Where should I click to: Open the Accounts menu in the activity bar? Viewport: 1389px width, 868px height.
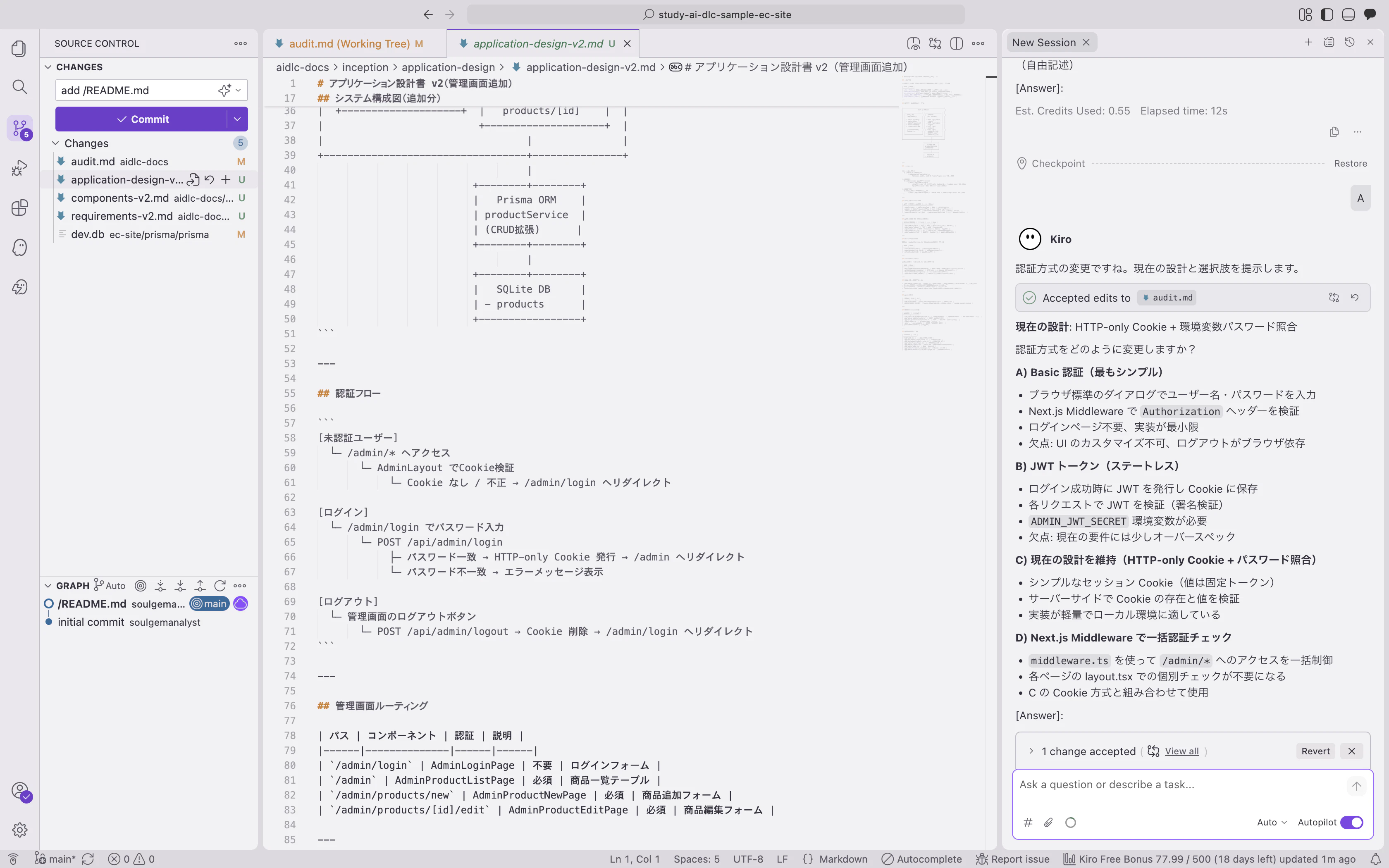[19, 790]
